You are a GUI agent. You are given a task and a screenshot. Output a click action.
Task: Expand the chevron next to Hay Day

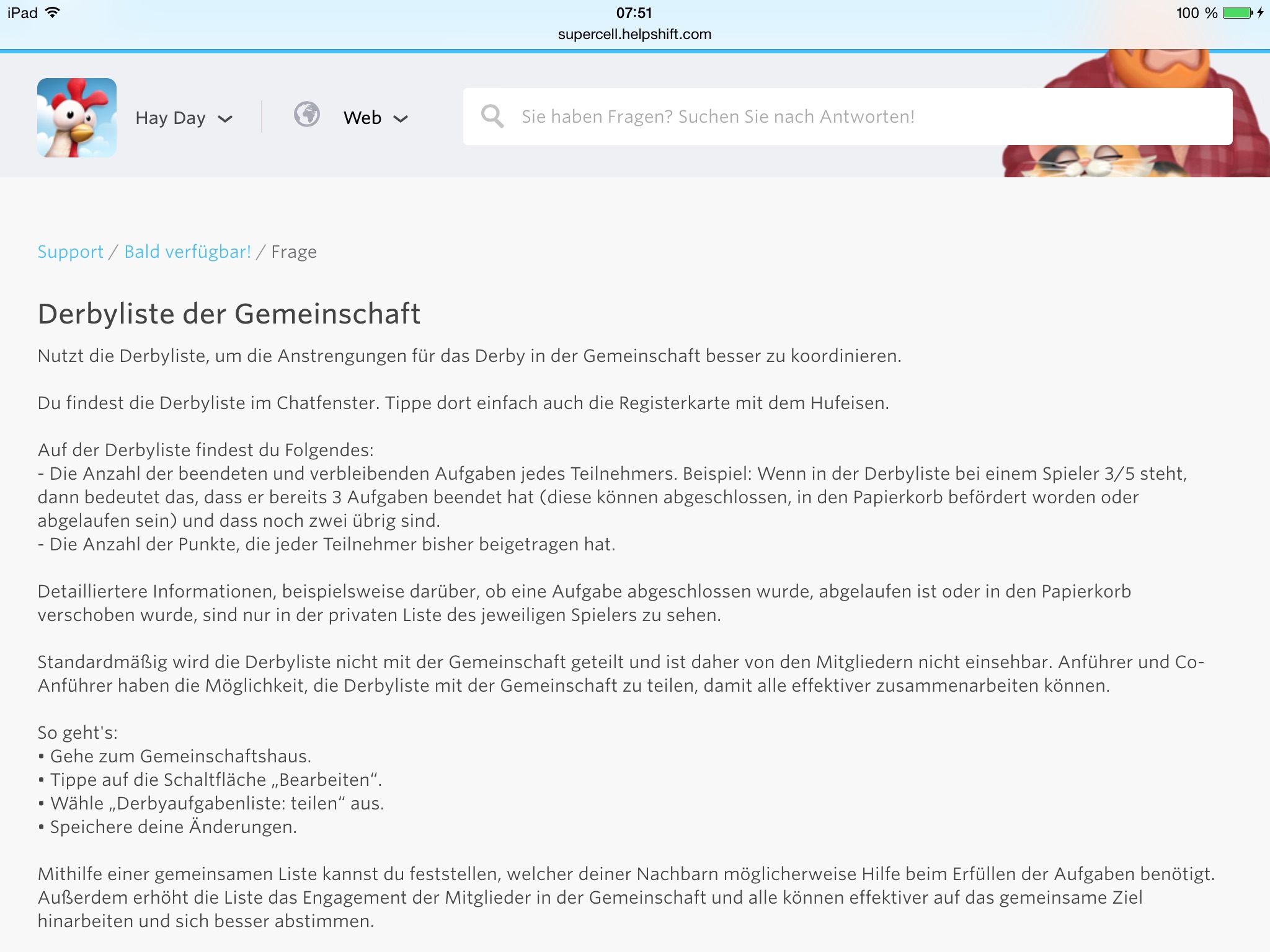[225, 118]
